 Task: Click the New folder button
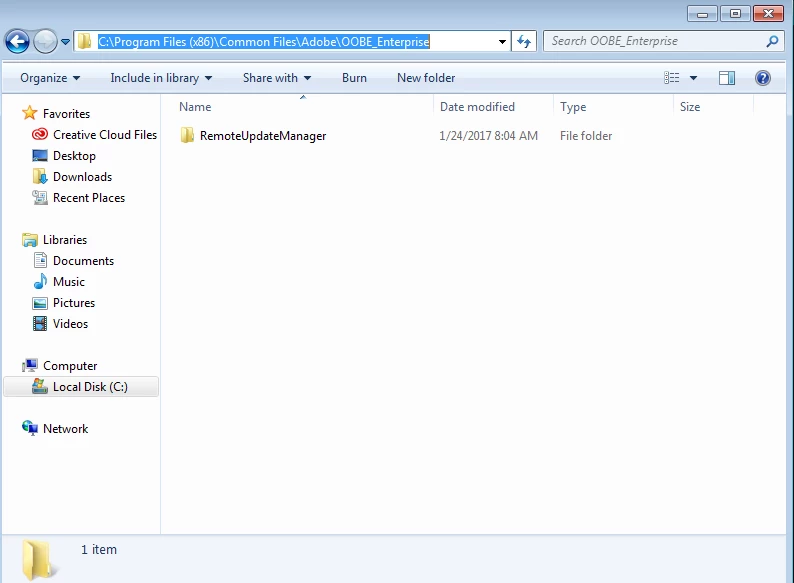tap(426, 78)
